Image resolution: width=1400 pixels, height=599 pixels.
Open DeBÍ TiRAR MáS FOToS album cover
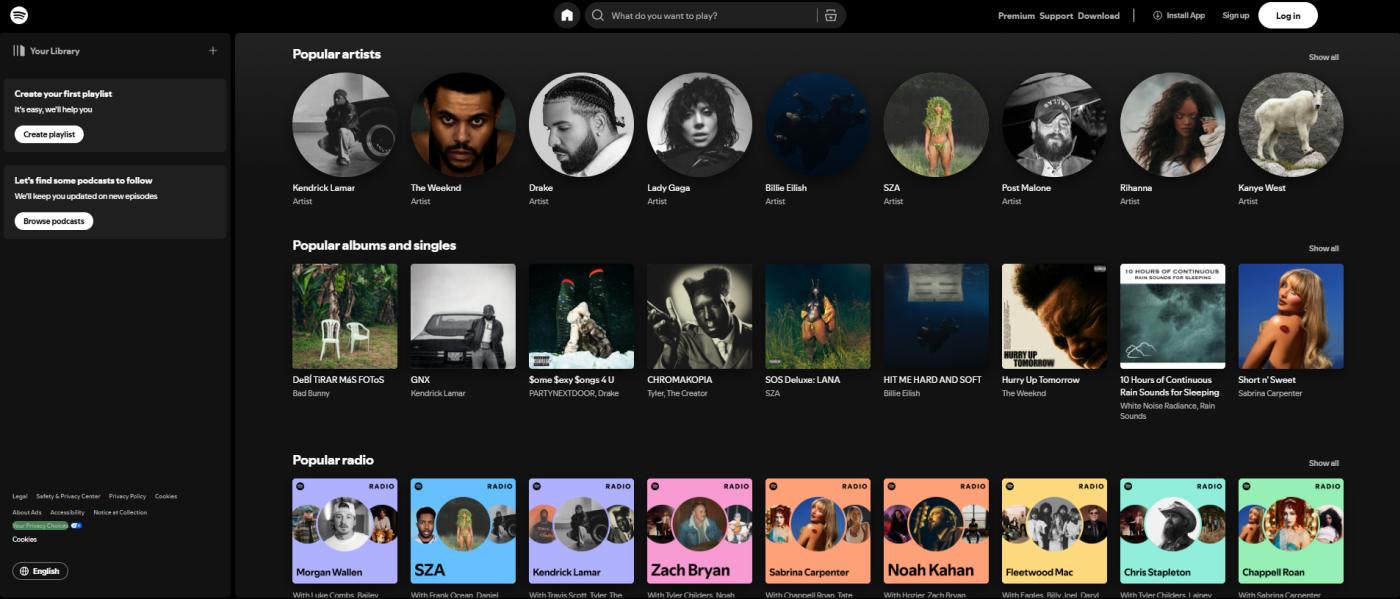pyautogui.click(x=344, y=316)
